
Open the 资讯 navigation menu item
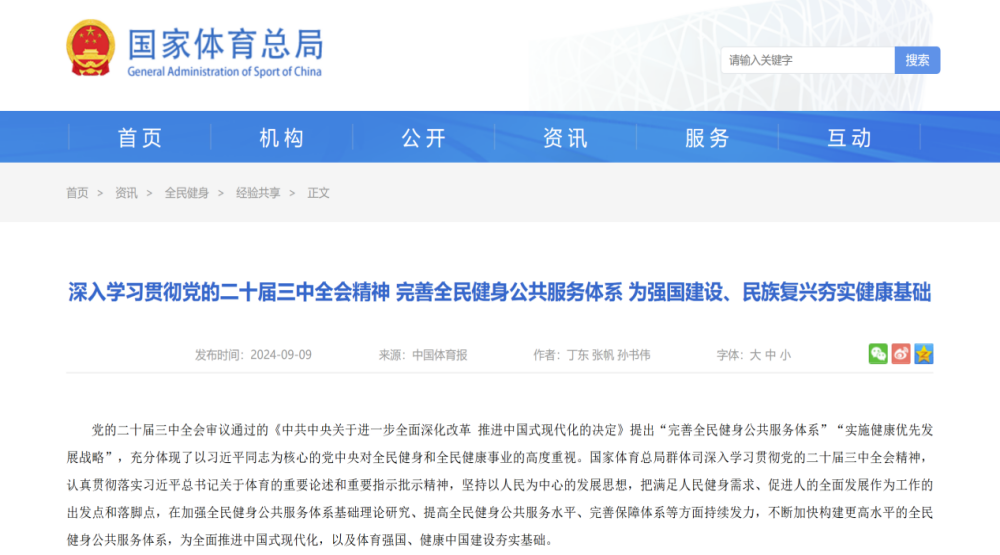coord(566,138)
